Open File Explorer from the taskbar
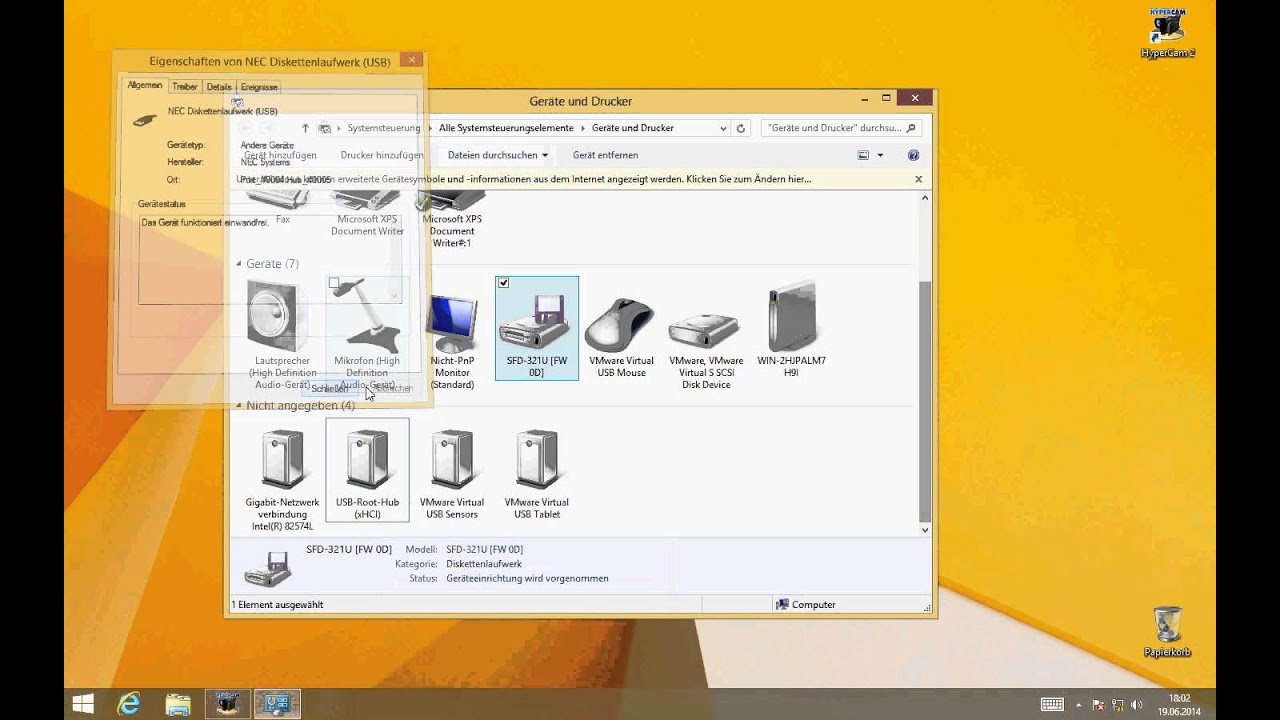 tap(178, 704)
